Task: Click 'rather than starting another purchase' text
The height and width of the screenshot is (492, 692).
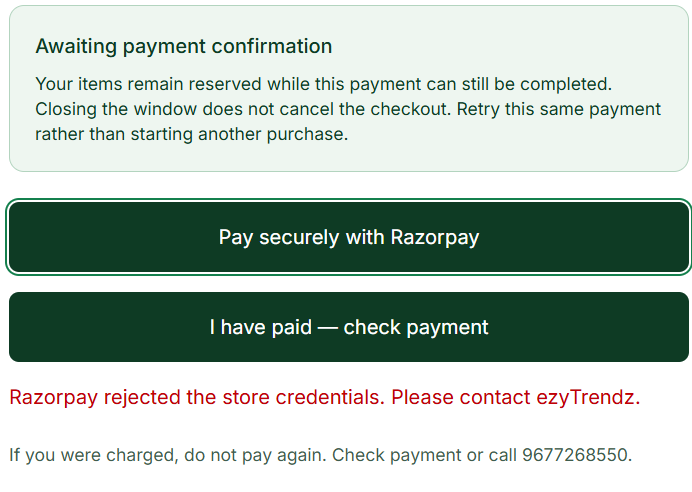Action: click(x=192, y=134)
